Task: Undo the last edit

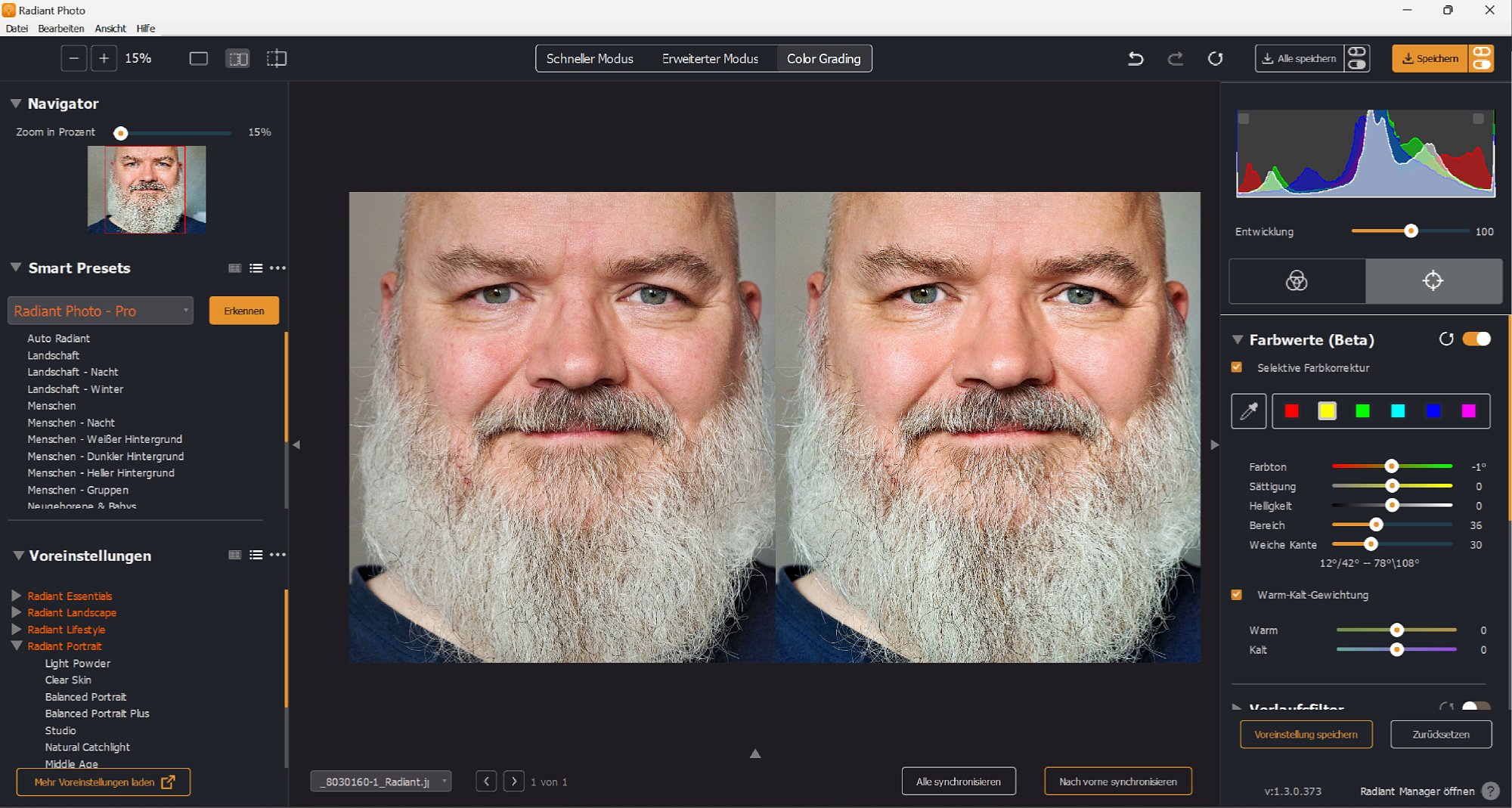Action: pyautogui.click(x=1136, y=58)
